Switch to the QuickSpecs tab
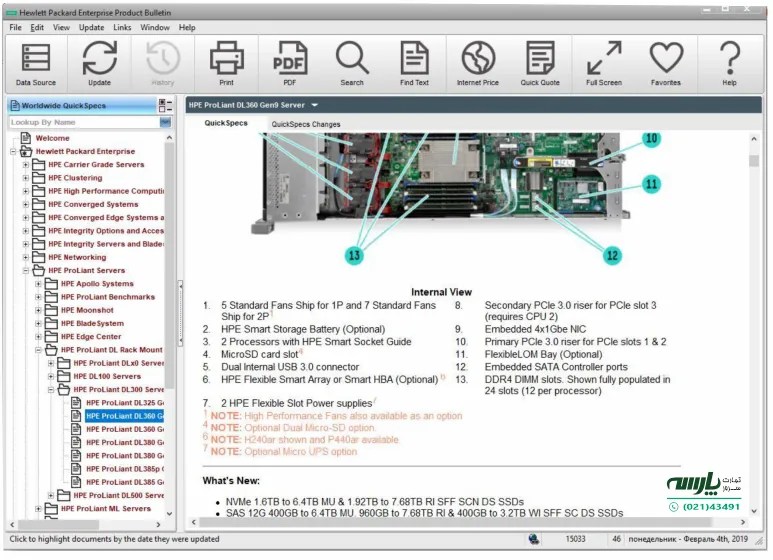773x560 pixels. click(226, 123)
